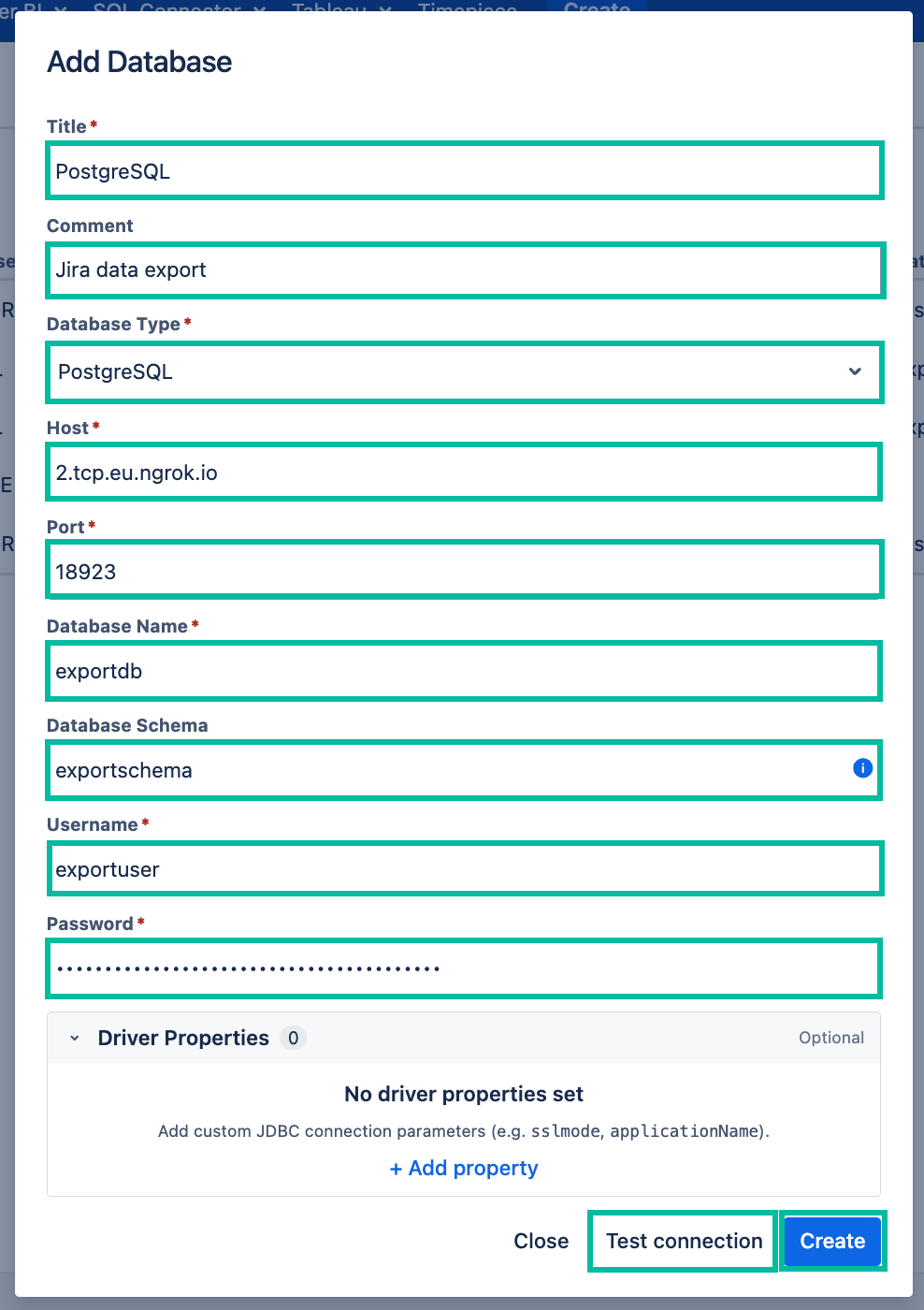This screenshot has width=924, height=1310.
Task: Click the Title input field
Action: tap(465, 170)
